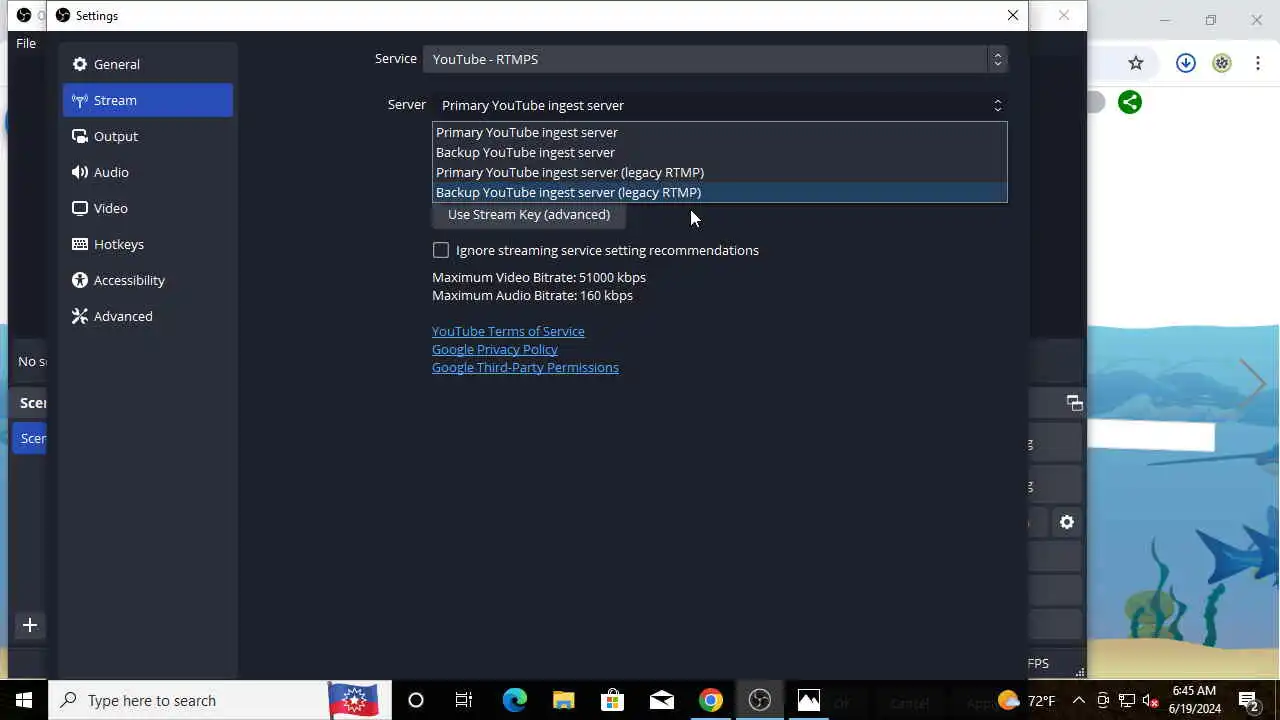
Task: Open Google Third-Party Permissions link
Action: [525, 367]
